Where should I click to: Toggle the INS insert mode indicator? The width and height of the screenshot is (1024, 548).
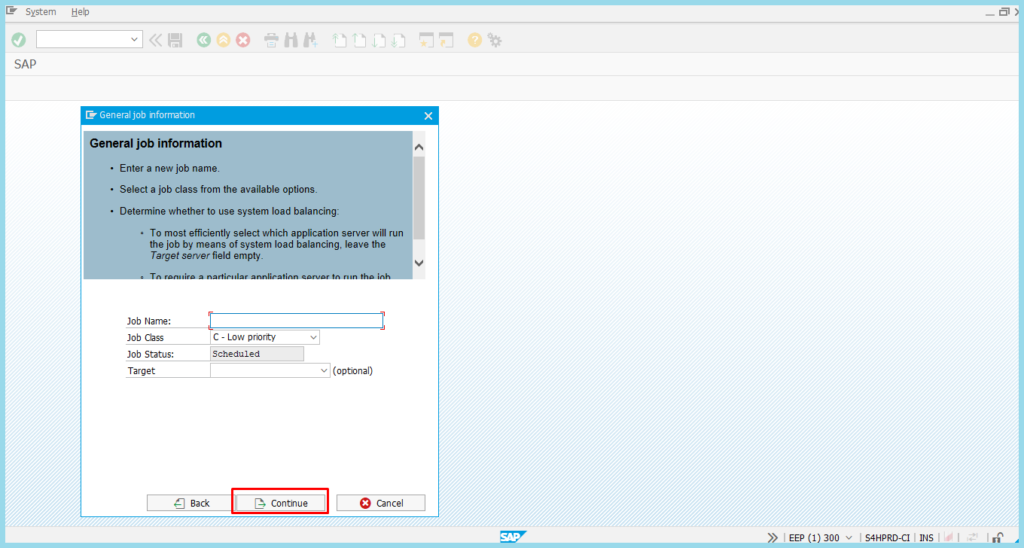coord(926,538)
